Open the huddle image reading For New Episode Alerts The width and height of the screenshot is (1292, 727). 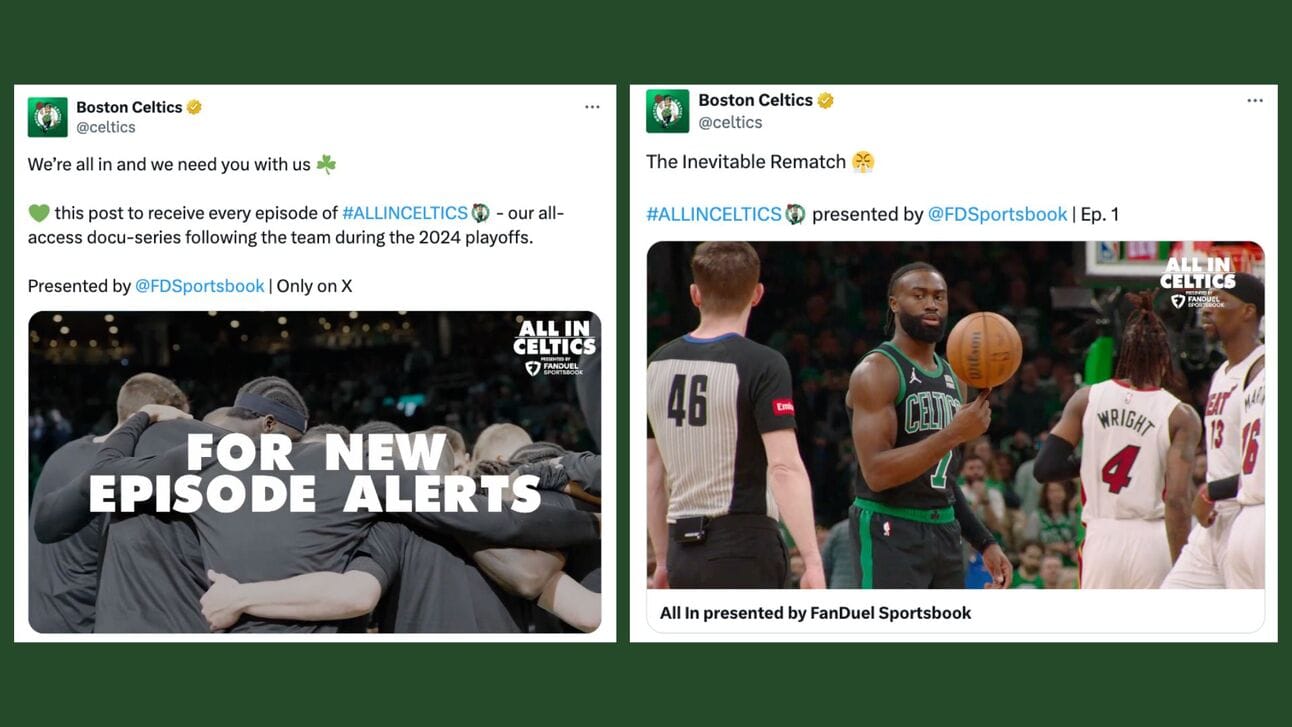(x=315, y=472)
